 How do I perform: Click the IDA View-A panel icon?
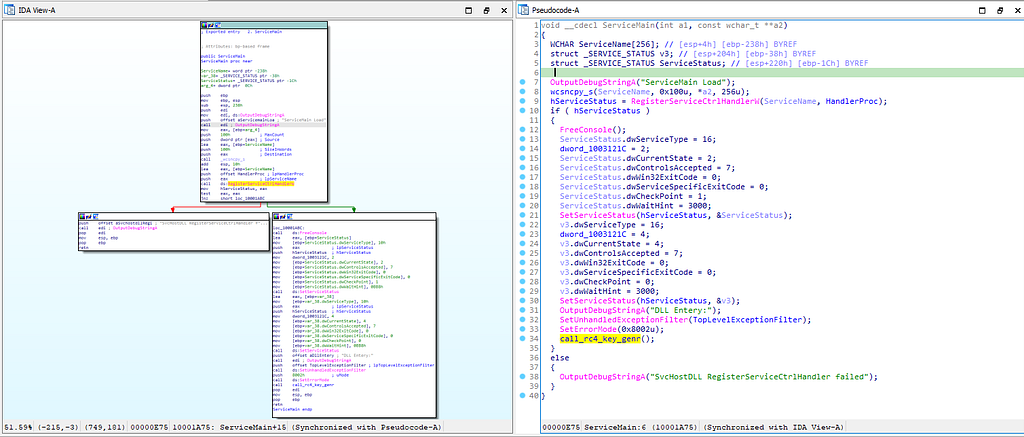pyautogui.click(x=8, y=10)
